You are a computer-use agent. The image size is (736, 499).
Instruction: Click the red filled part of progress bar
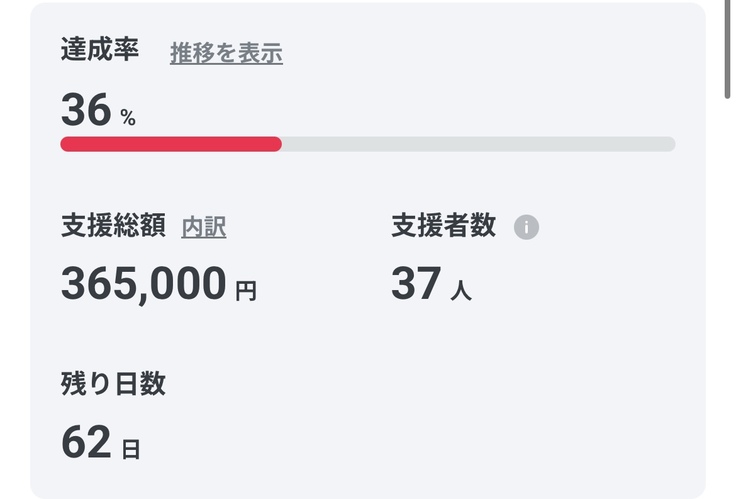170,144
